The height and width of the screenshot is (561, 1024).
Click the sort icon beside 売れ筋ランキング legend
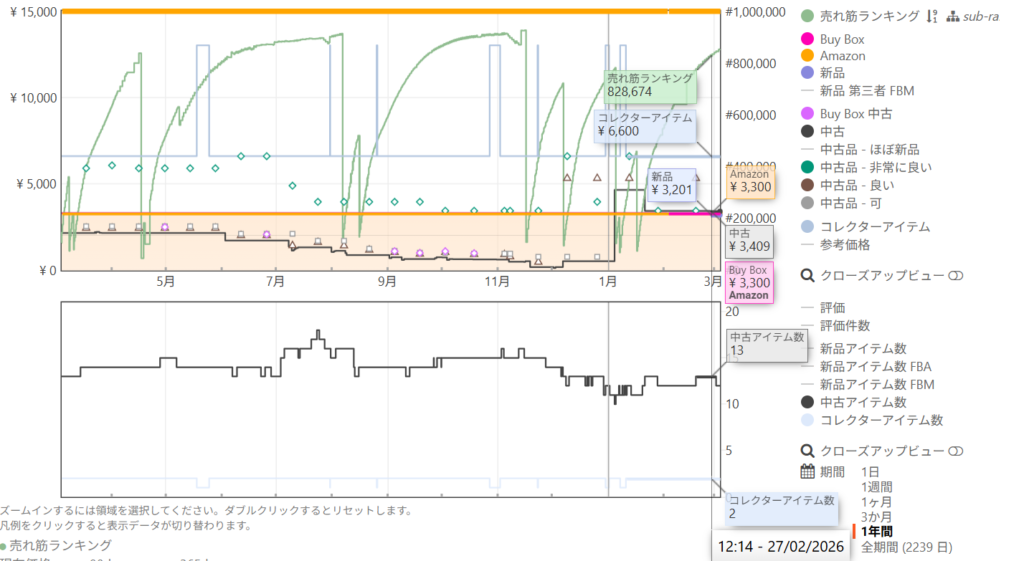click(931, 16)
